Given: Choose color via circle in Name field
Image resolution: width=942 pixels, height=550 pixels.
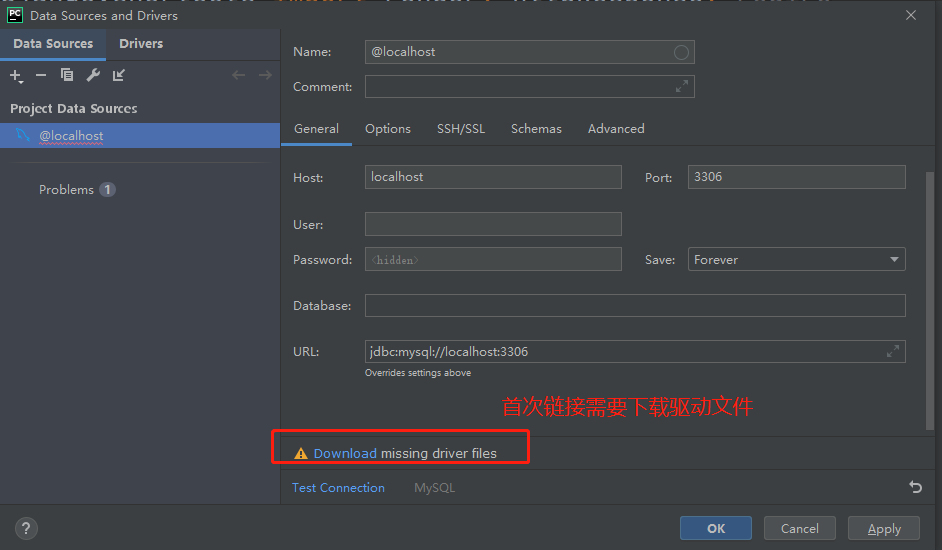Looking at the screenshot, I should (x=681, y=52).
